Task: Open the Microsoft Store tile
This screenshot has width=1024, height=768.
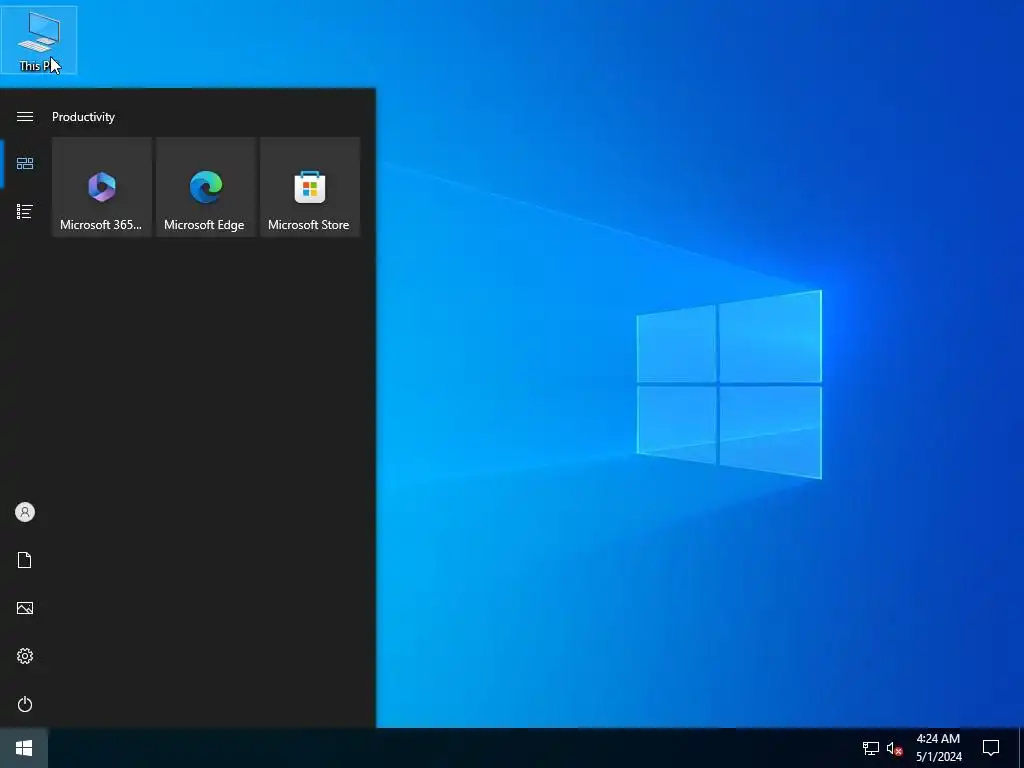Action: tap(310, 187)
